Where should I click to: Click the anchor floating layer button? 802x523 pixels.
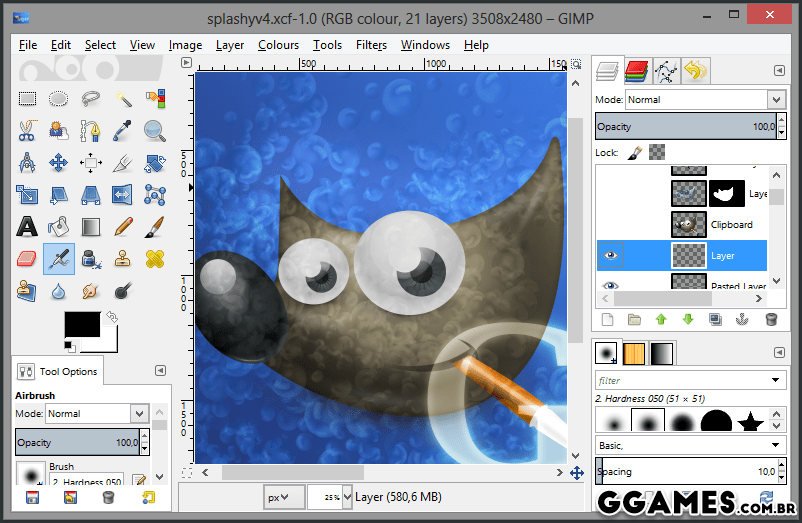click(743, 320)
